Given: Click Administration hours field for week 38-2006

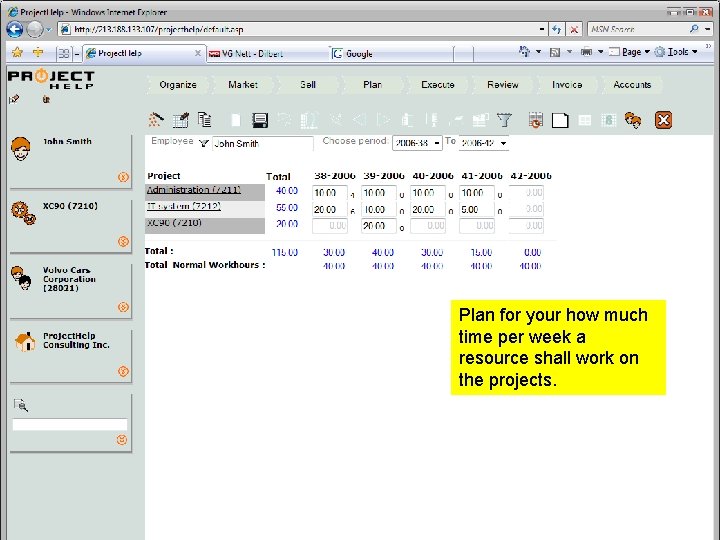Looking at the screenshot, I should (x=330, y=193).
